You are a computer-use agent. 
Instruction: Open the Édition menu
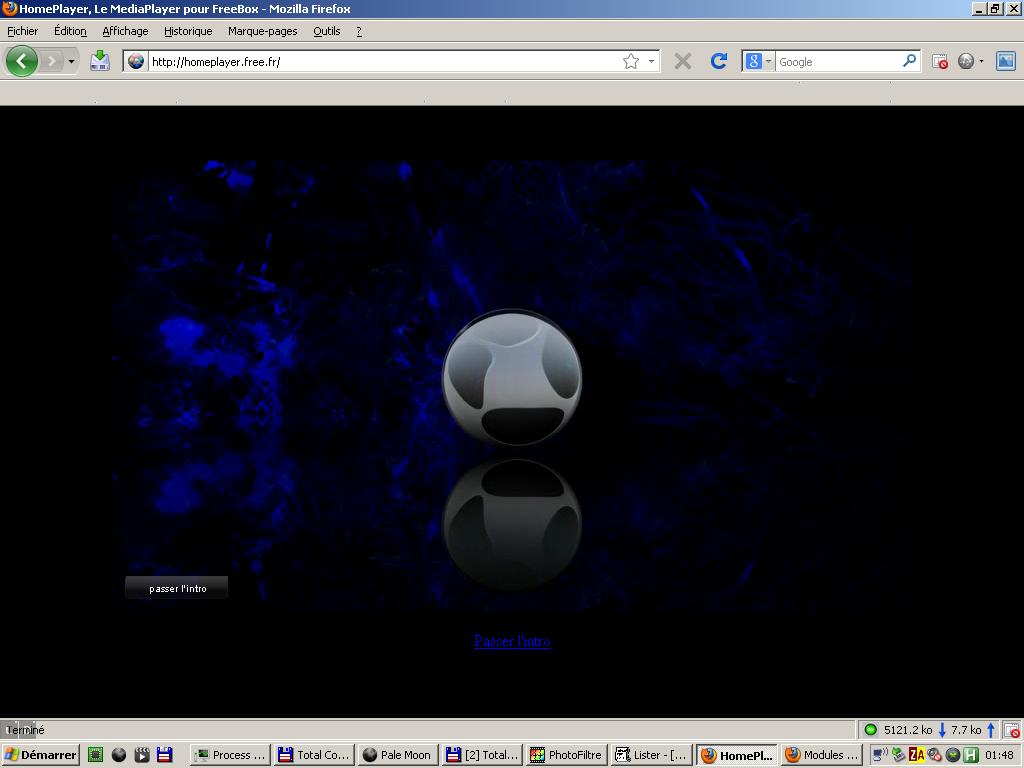point(70,31)
